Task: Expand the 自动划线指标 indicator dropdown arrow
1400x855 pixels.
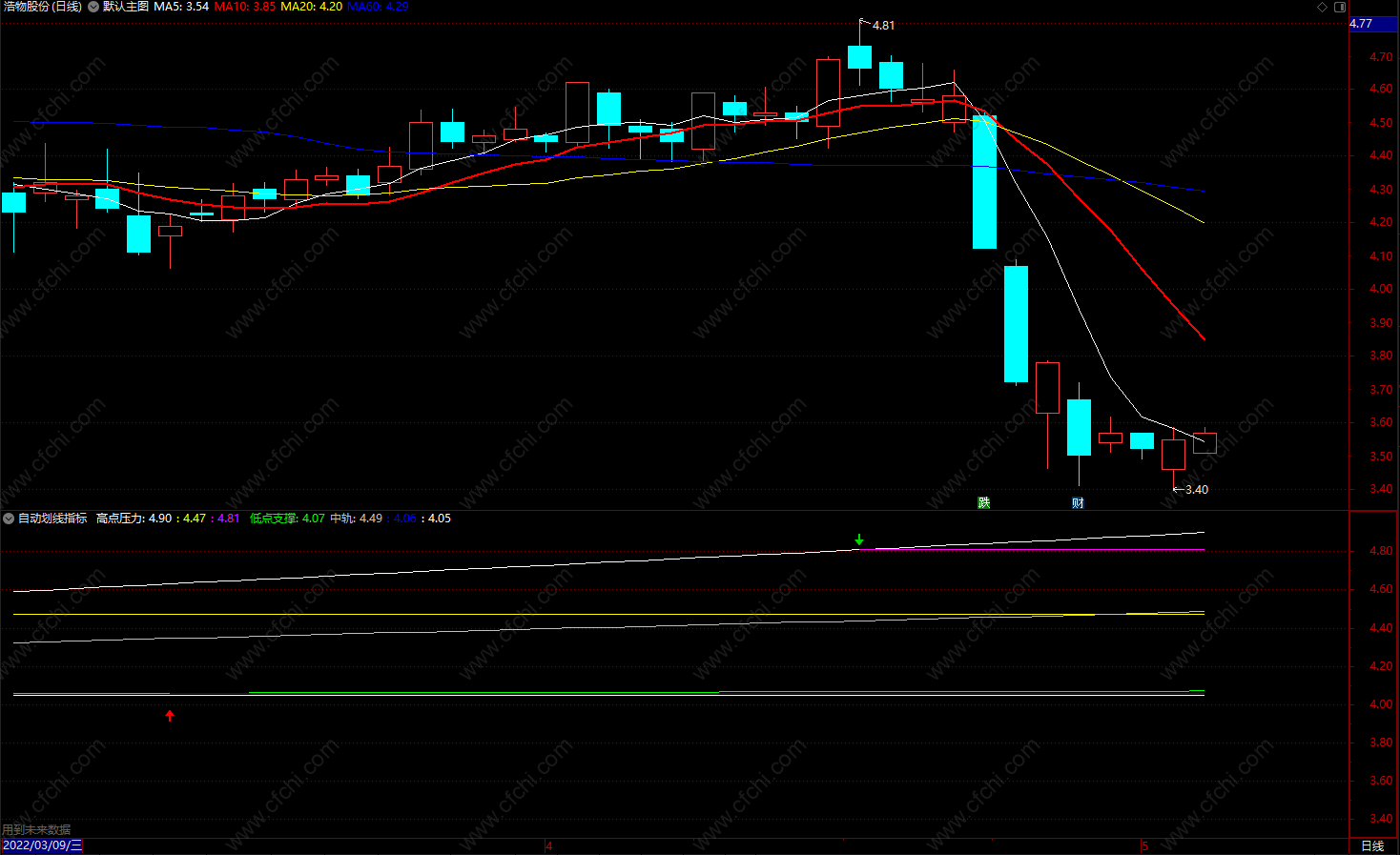Action: pos(9,519)
